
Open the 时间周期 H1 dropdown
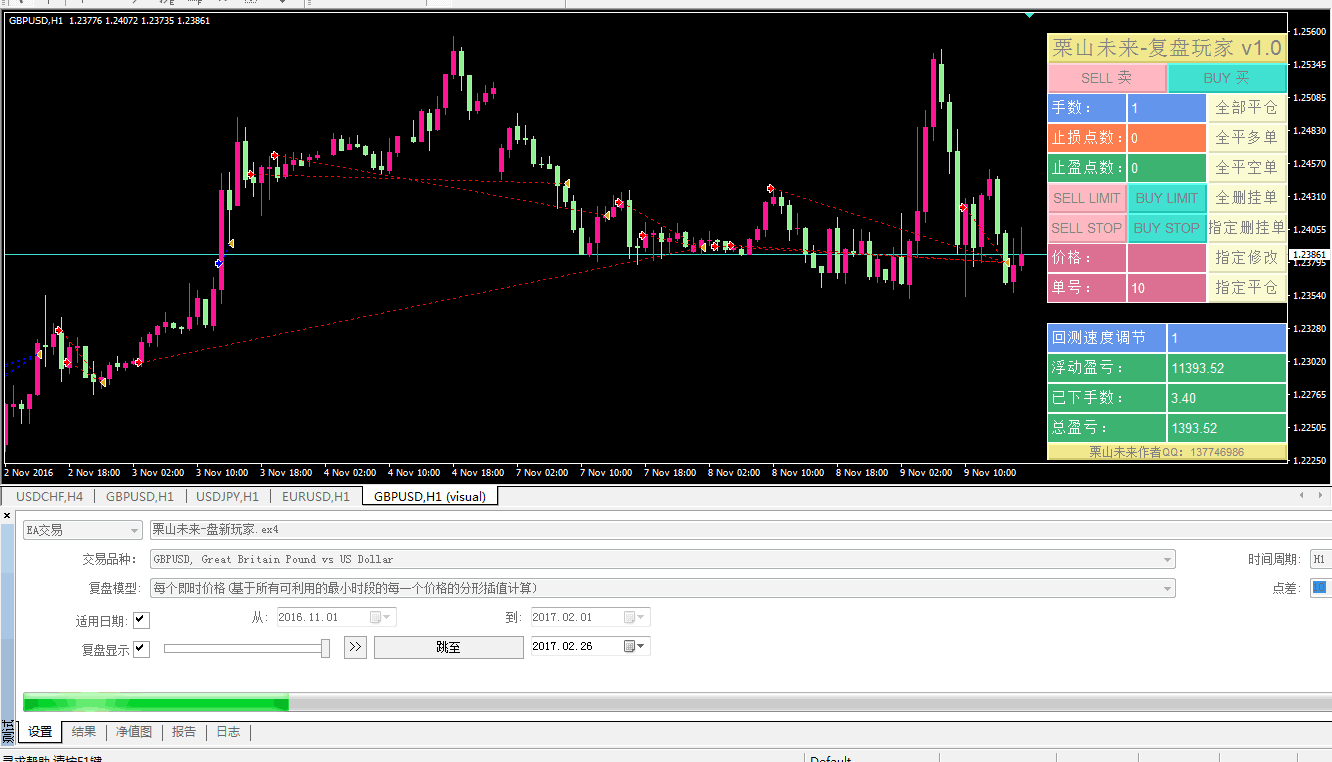pos(1320,559)
